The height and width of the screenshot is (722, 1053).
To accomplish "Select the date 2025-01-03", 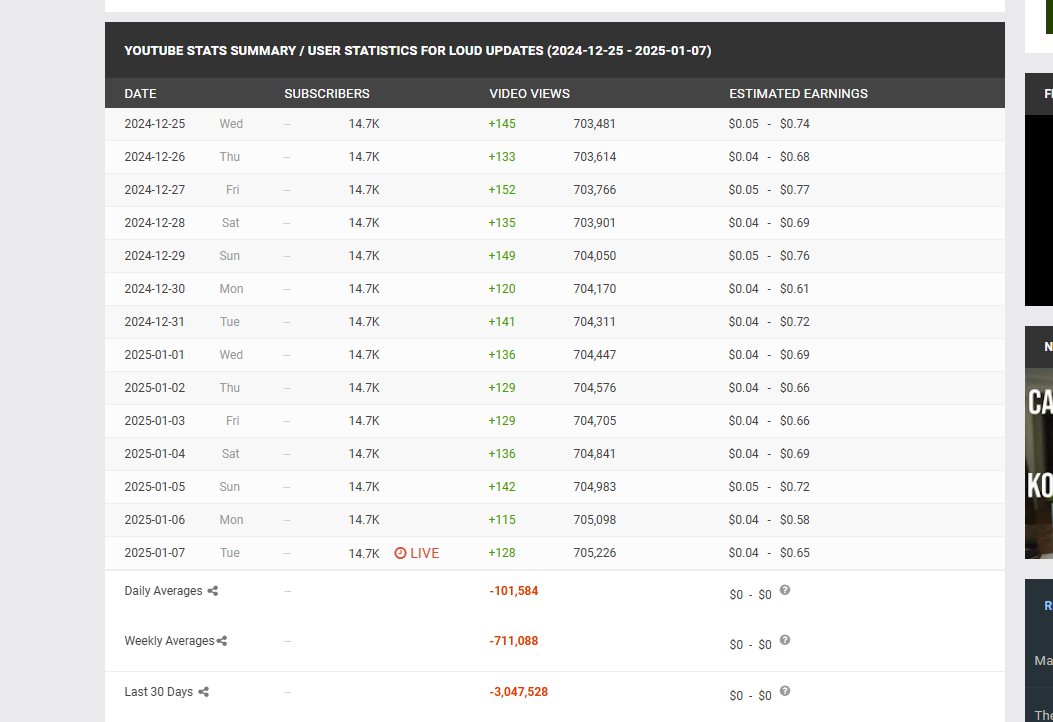I will pyautogui.click(x=154, y=420).
